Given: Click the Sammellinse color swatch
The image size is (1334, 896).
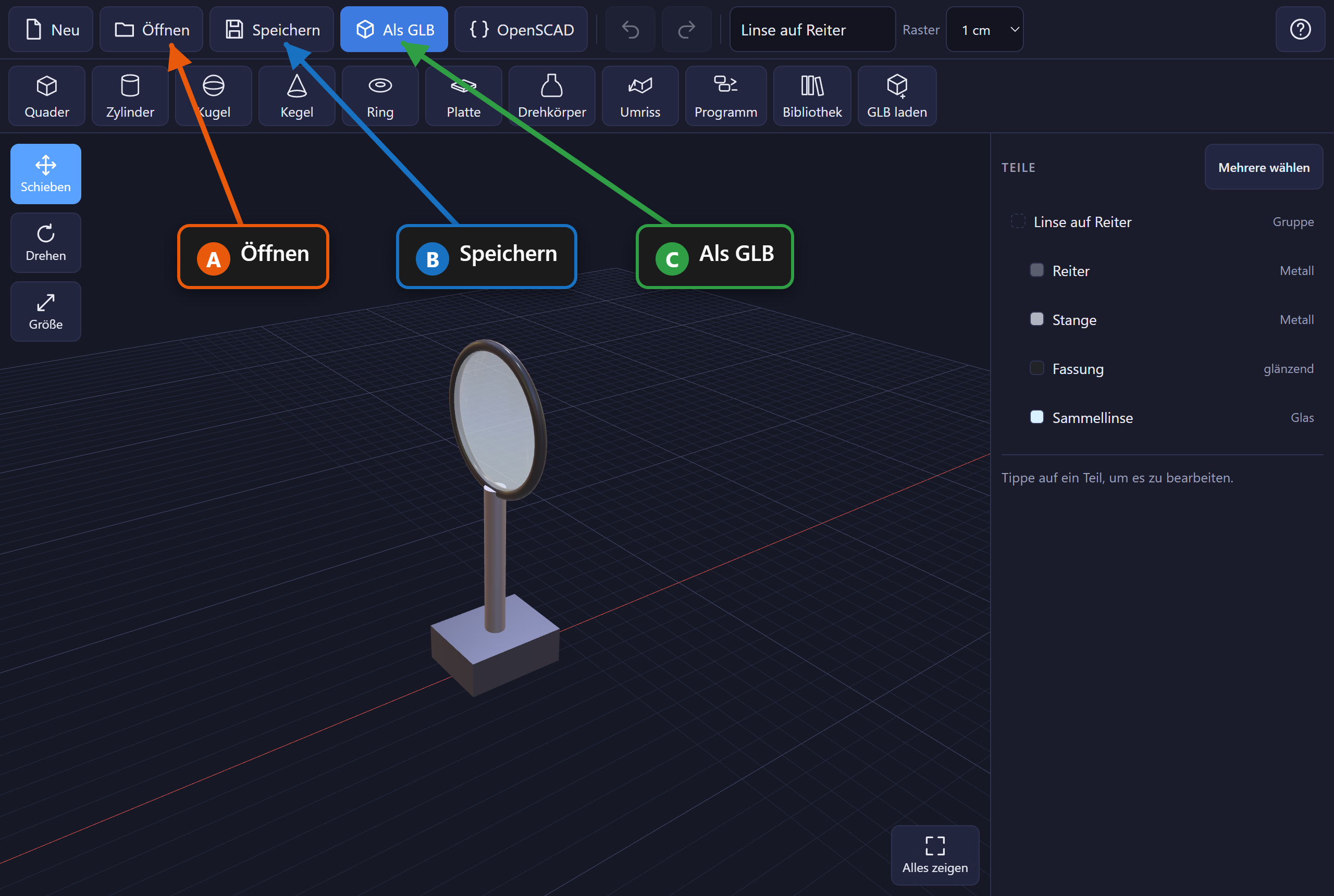Looking at the screenshot, I should [x=1037, y=417].
